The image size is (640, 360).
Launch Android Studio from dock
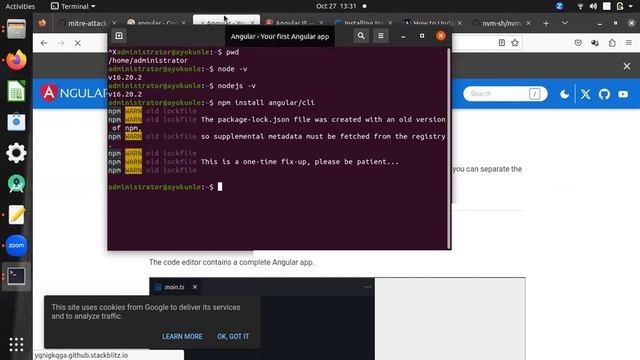pos(16,184)
